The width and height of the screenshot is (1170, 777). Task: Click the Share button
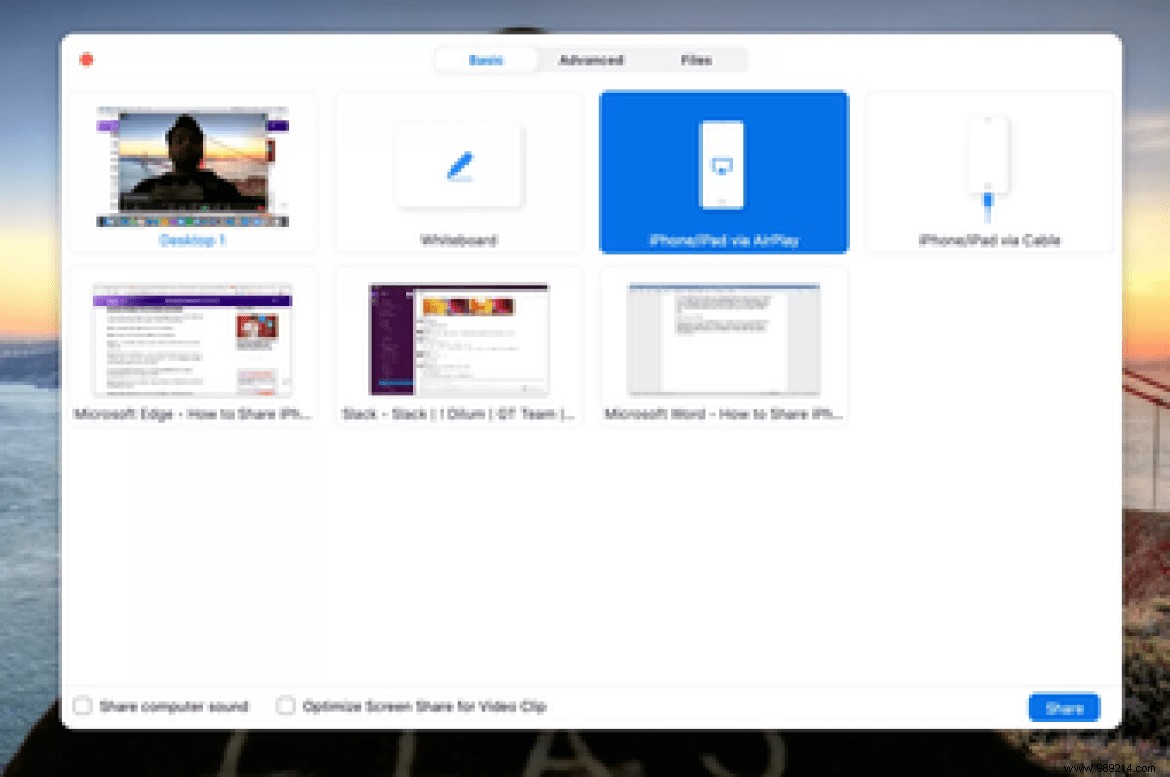click(1063, 707)
